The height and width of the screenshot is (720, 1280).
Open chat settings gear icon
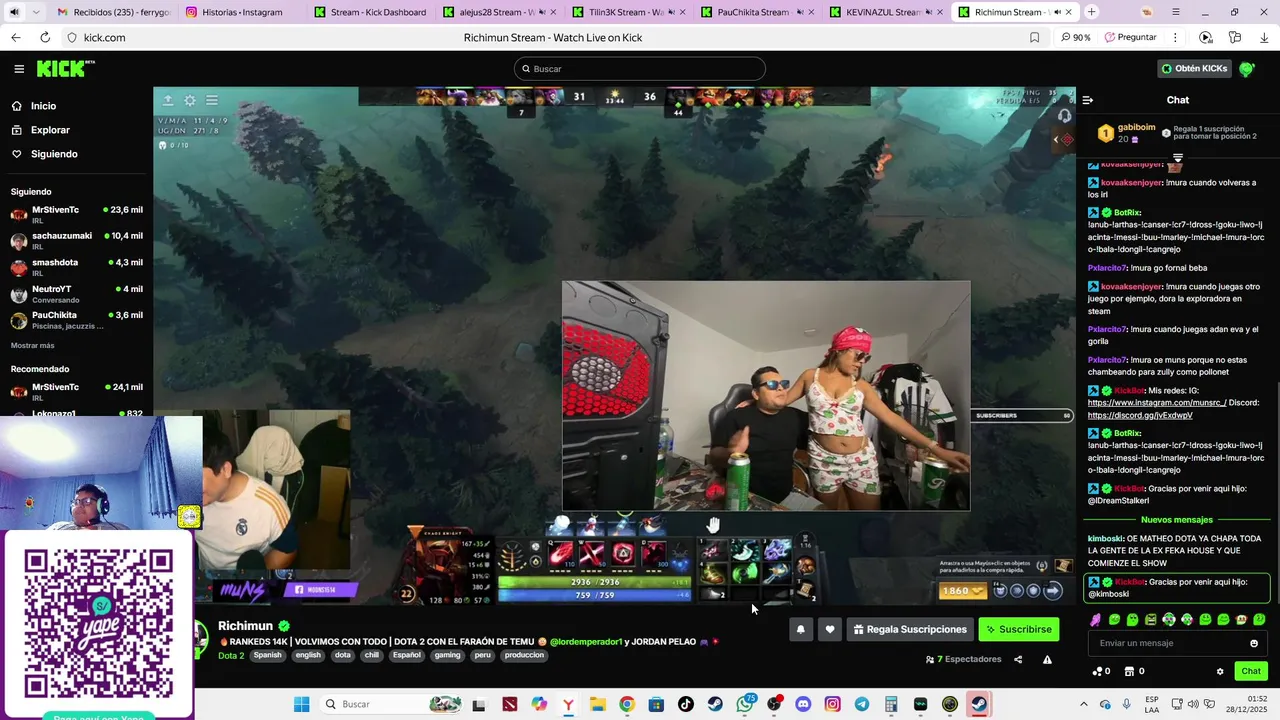(x=1220, y=671)
